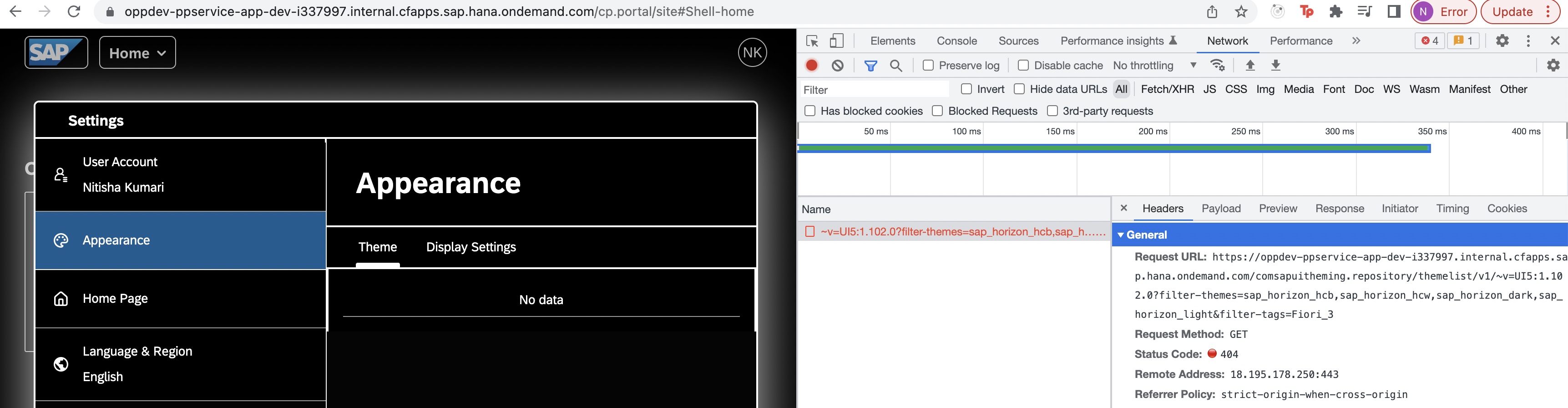Switch to the Performance tab
Image resolution: width=1568 pixels, height=408 pixels.
pyautogui.click(x=1301, y=41)
